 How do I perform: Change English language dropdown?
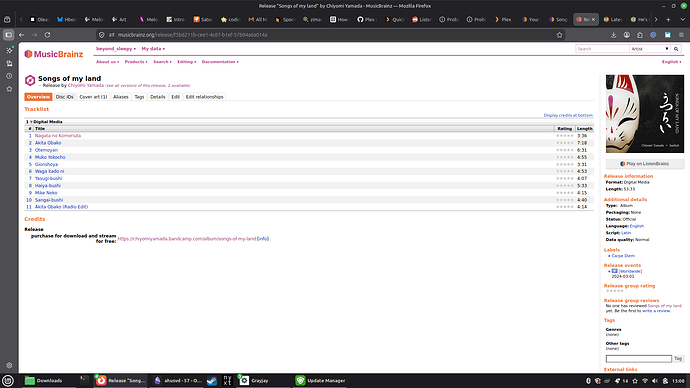coord(672,62)
